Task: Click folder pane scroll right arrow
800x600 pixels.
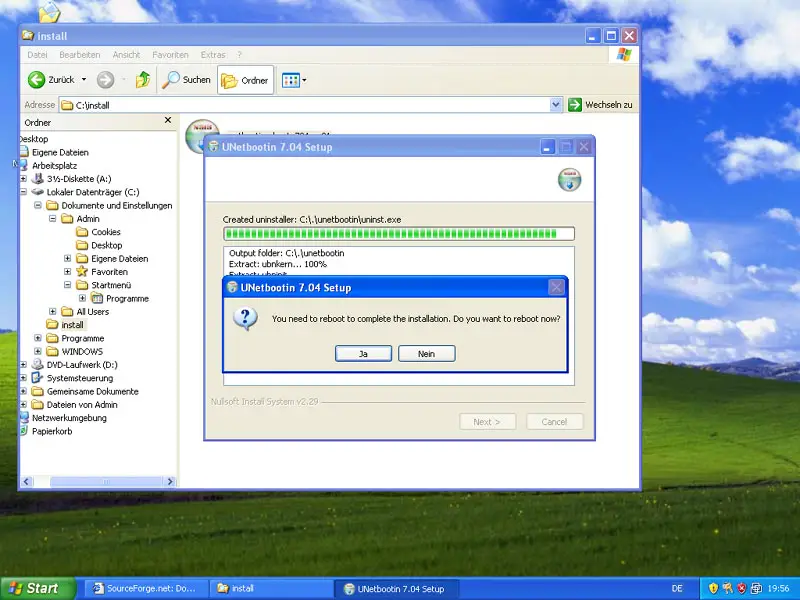Action: tap(170, 482)
